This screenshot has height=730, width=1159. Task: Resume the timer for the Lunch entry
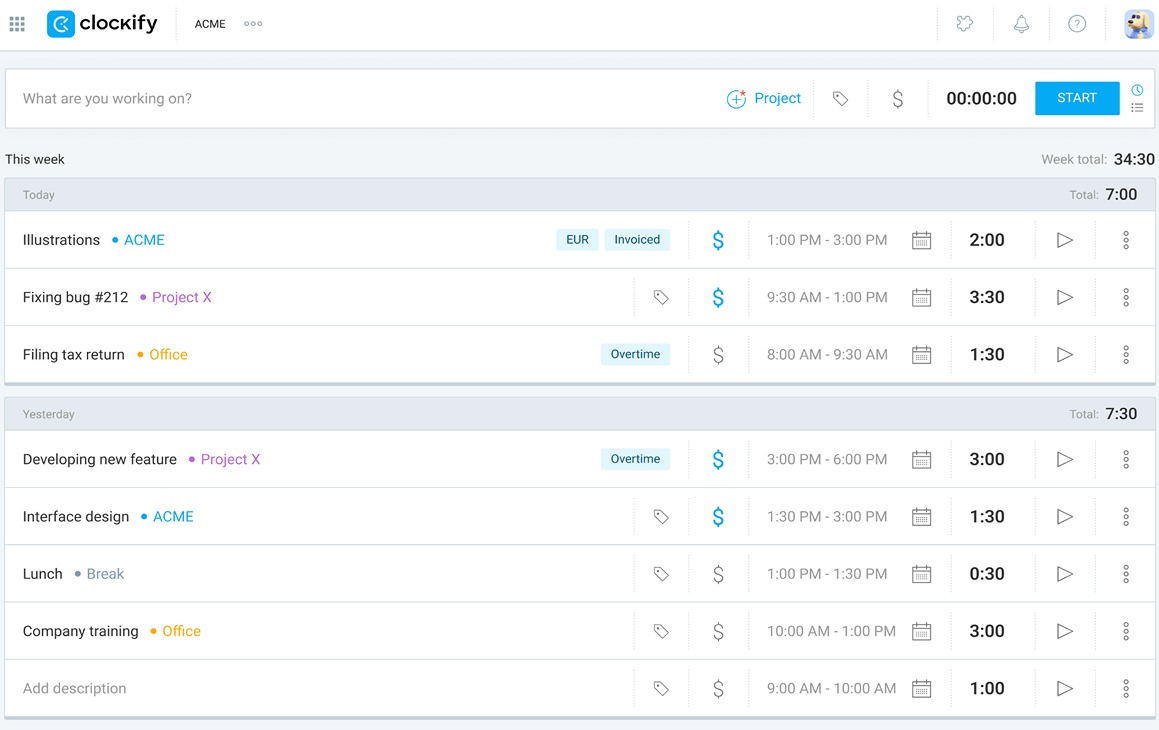(1064, 573)
